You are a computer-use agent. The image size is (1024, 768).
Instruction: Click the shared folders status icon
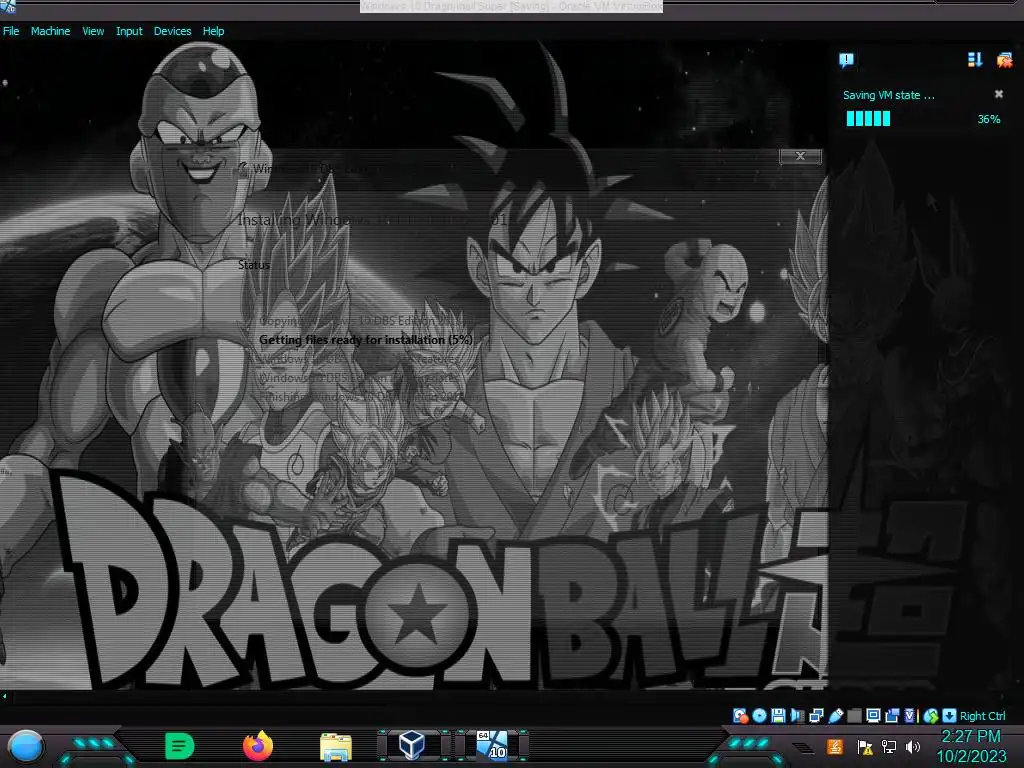[854, 716]
